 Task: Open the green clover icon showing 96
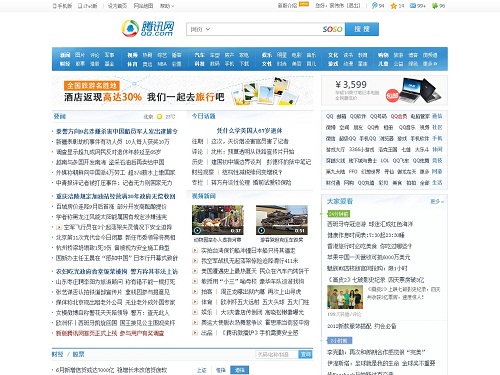coord(434,6)
